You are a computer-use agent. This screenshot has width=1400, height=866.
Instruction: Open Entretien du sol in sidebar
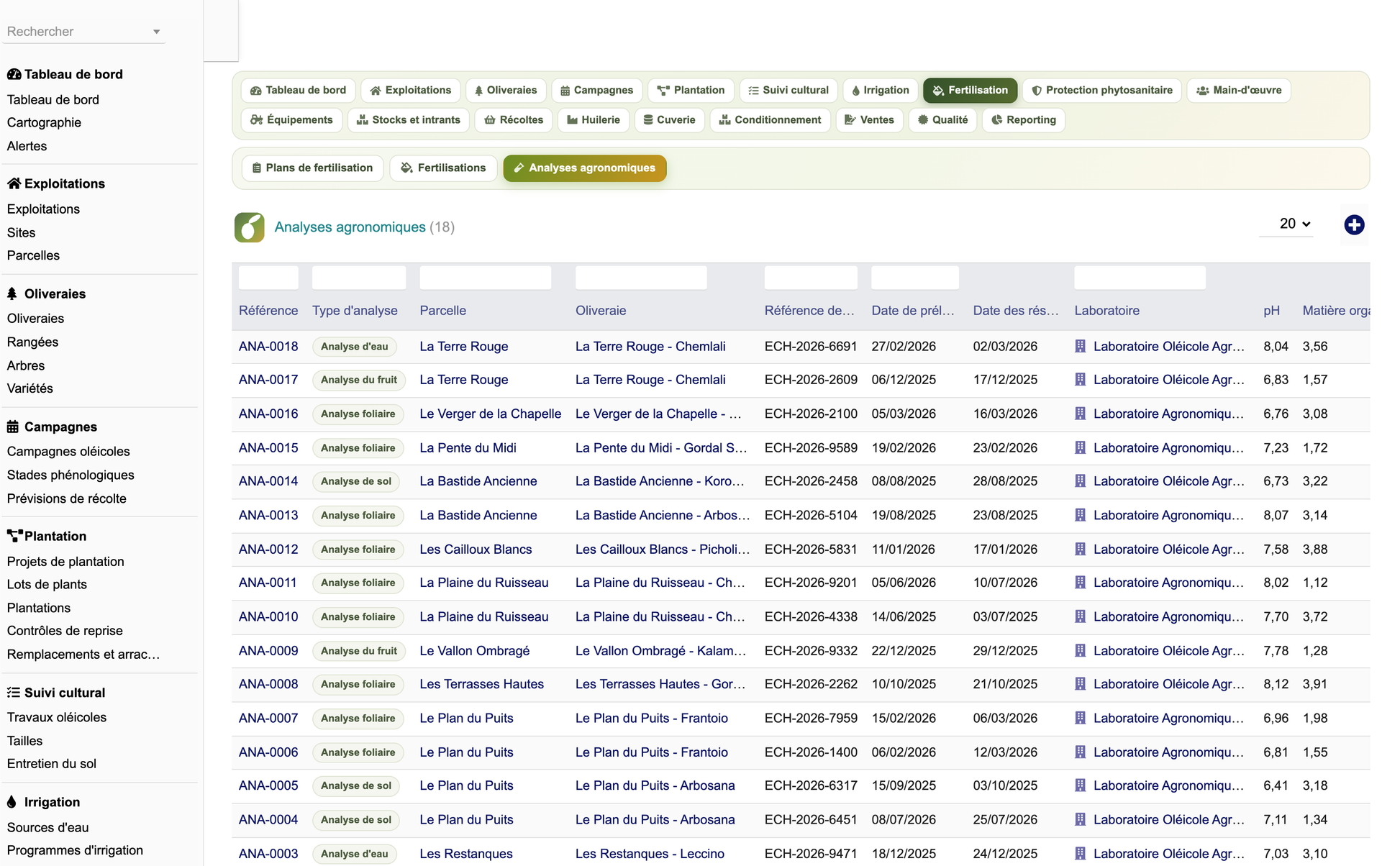click(52, 764)
